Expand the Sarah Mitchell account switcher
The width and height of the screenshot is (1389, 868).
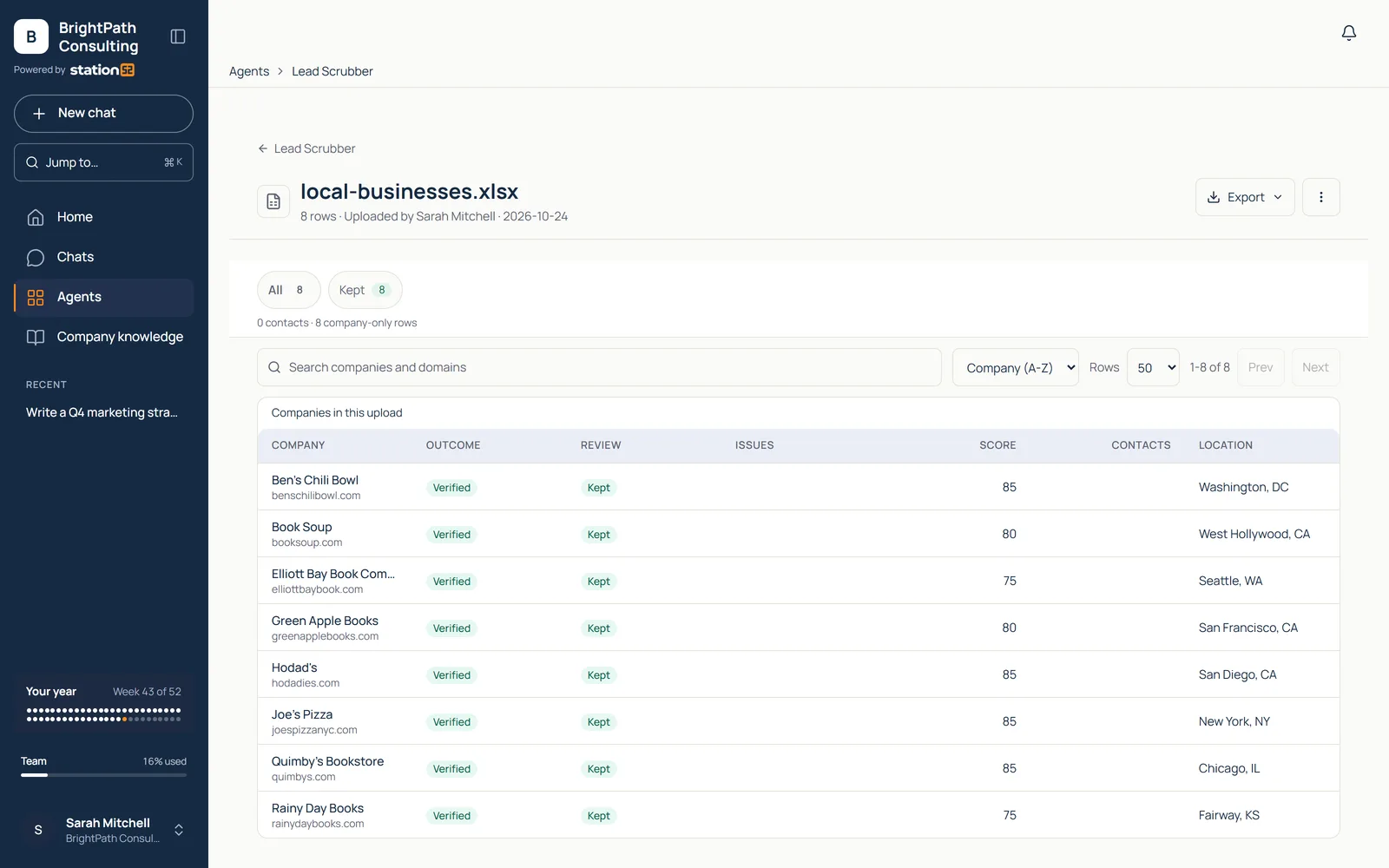pyautogui.click(x=179, y=830)
